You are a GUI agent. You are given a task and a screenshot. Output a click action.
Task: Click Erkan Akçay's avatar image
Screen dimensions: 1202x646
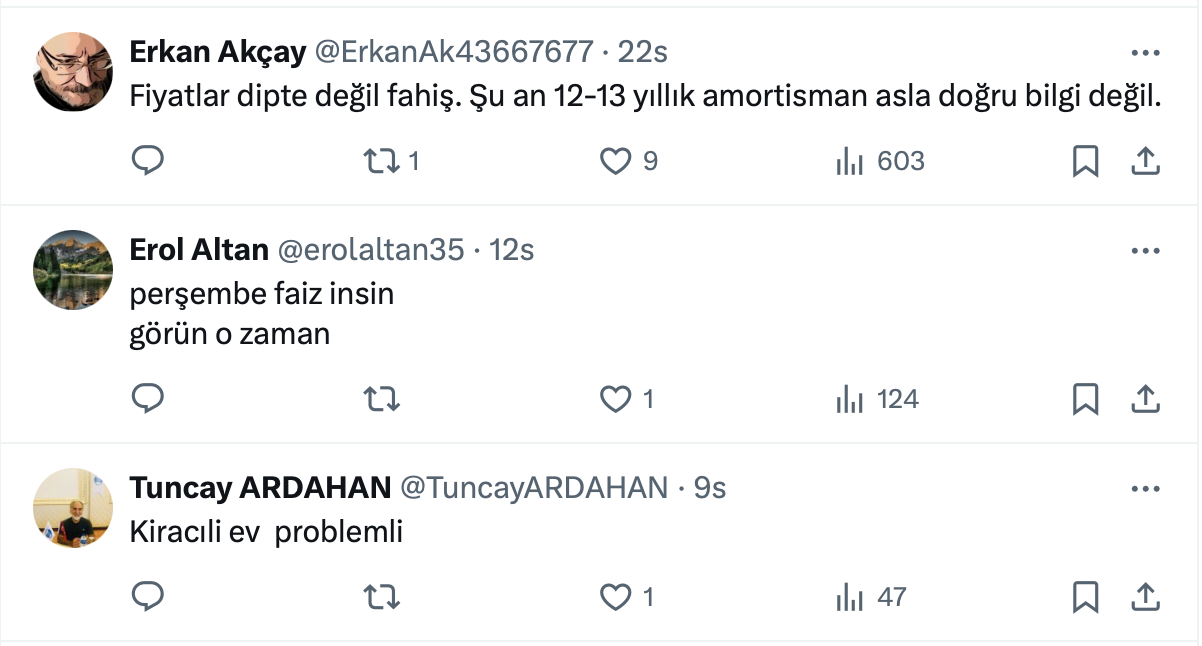coord(73,71)
